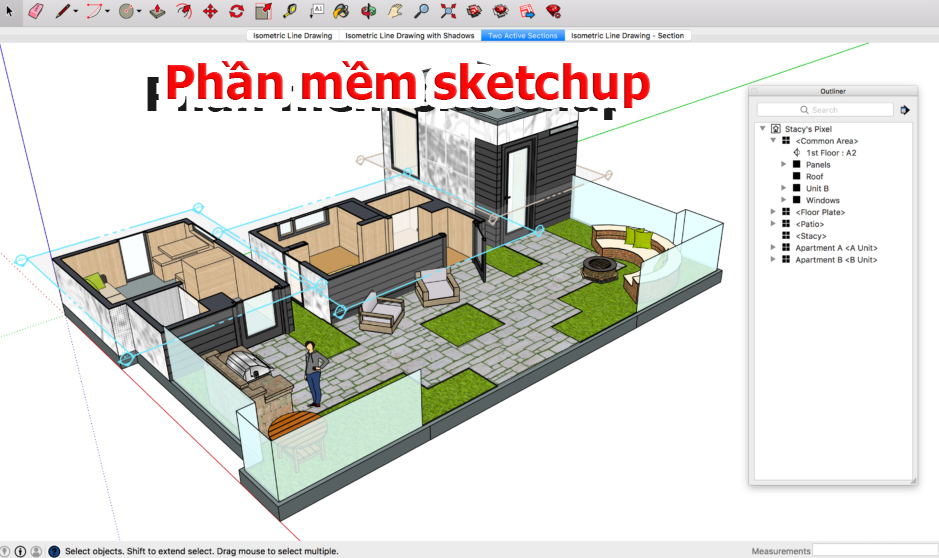The width and height of the screenshot is (939, 558).
Task: Choose the Text label tool
Action: (x=317, y=11)
